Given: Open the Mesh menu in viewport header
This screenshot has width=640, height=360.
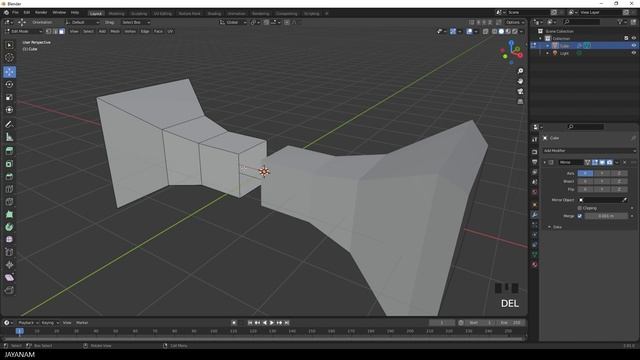Looking at the screenshot, I should pos(115,31).
